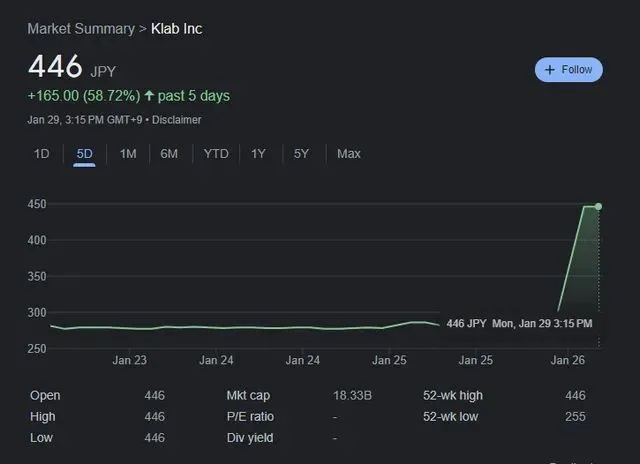Click the Mkt cap 18.33B value

tap(352, 396)
